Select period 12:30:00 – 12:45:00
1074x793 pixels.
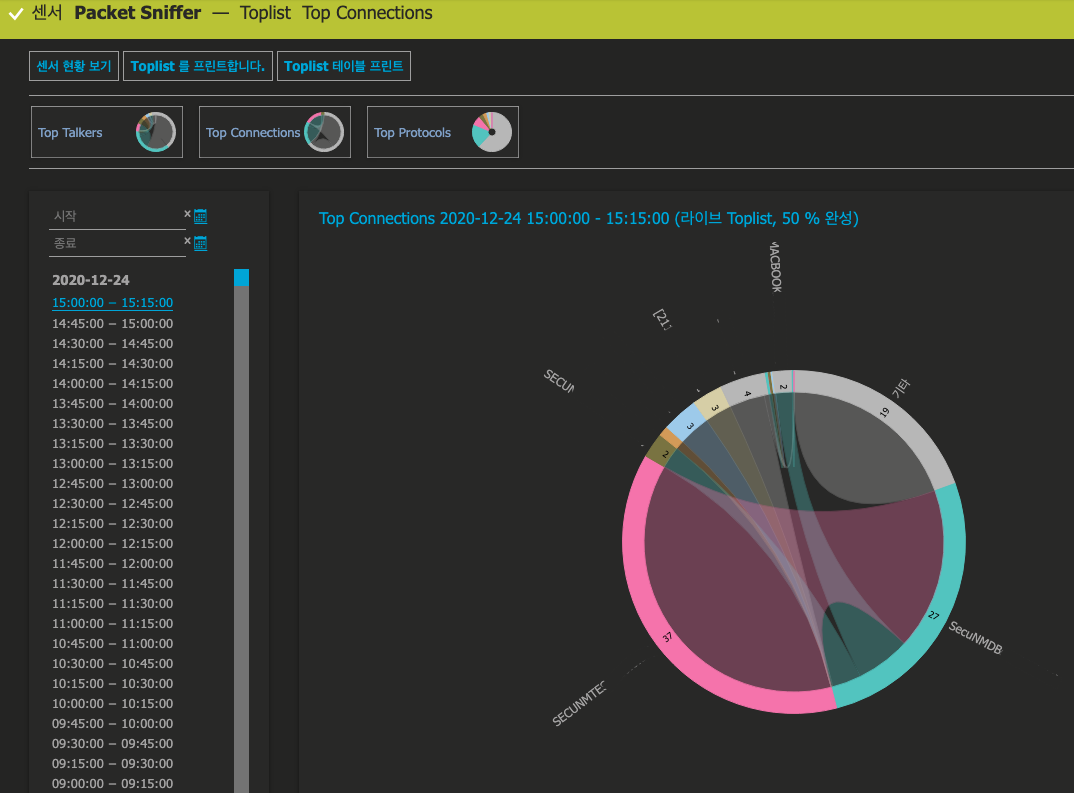click(x=112, y=503)
